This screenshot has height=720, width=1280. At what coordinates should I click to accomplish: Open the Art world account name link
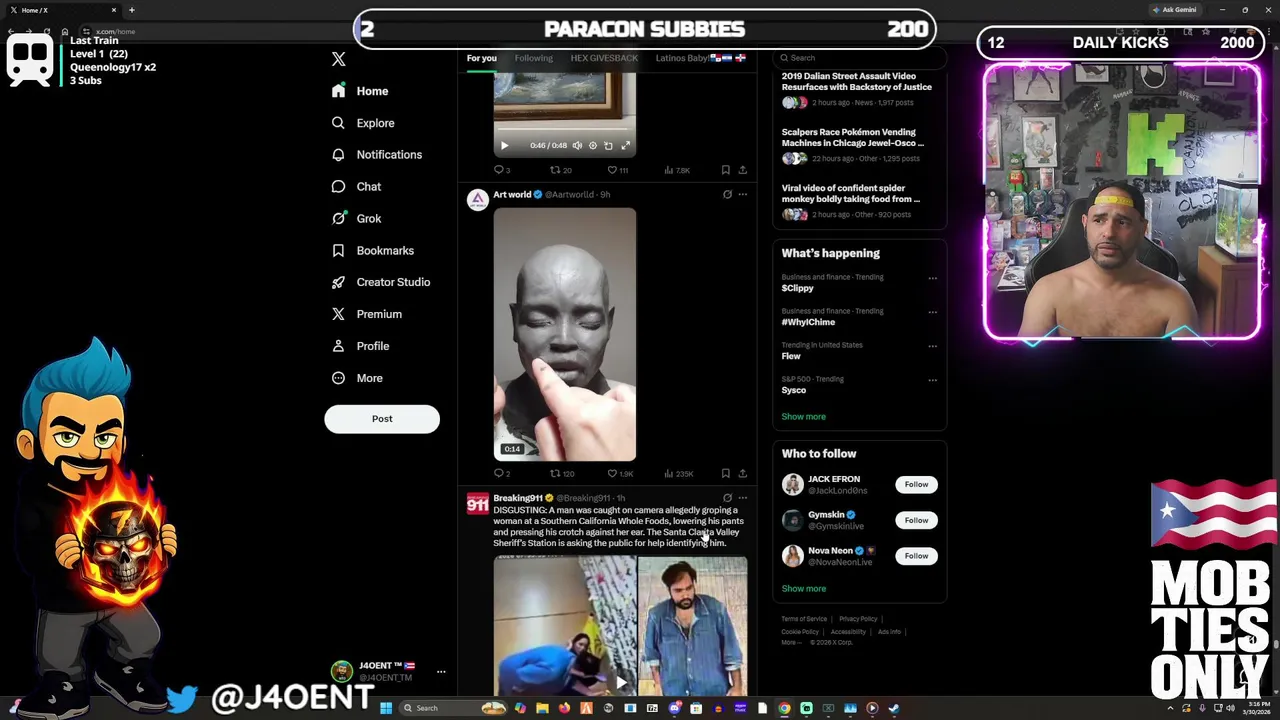tap(512, 195)
